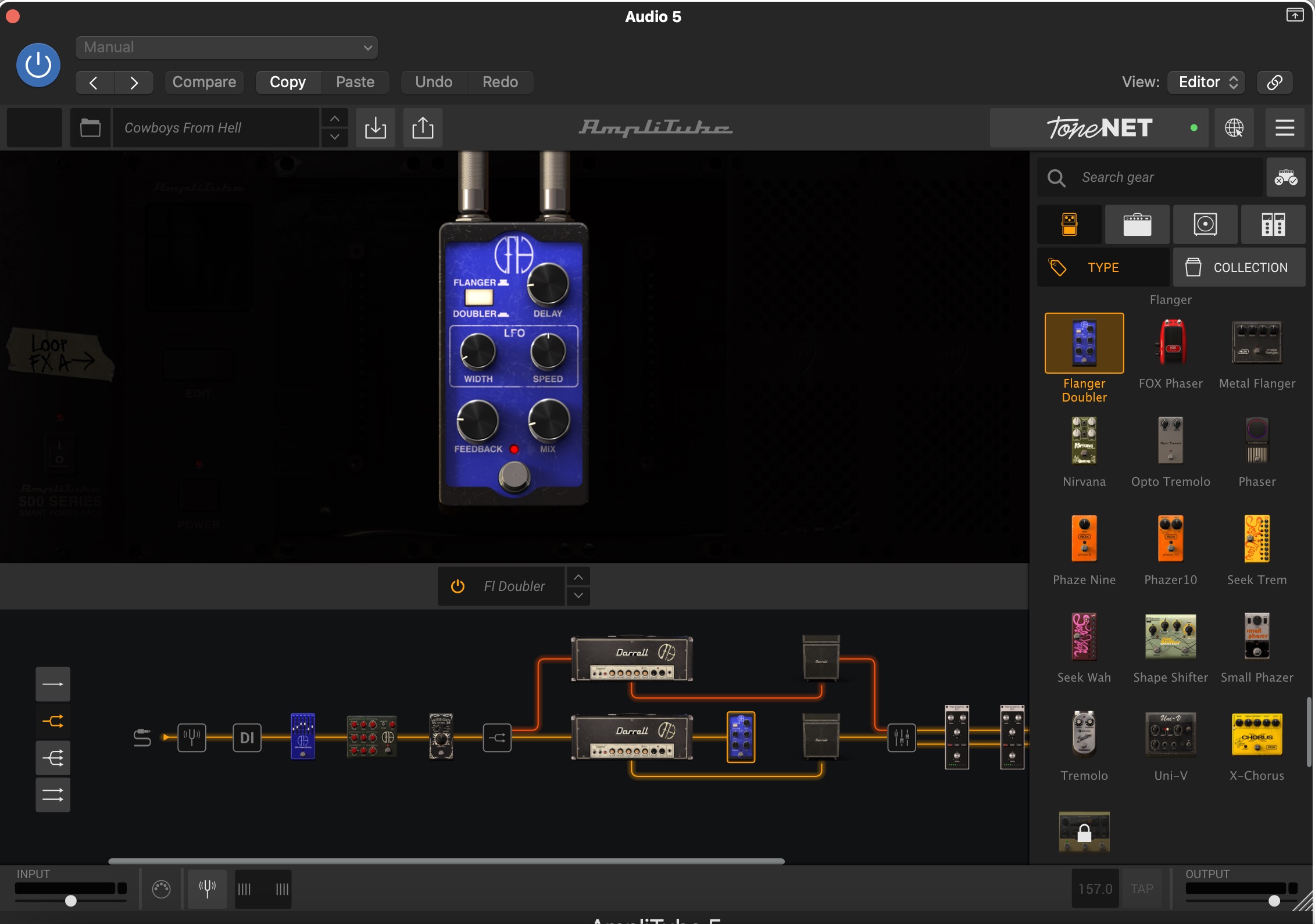1315x924 pixels.
Task: Click the Redo button
Action: pos(500,82)
